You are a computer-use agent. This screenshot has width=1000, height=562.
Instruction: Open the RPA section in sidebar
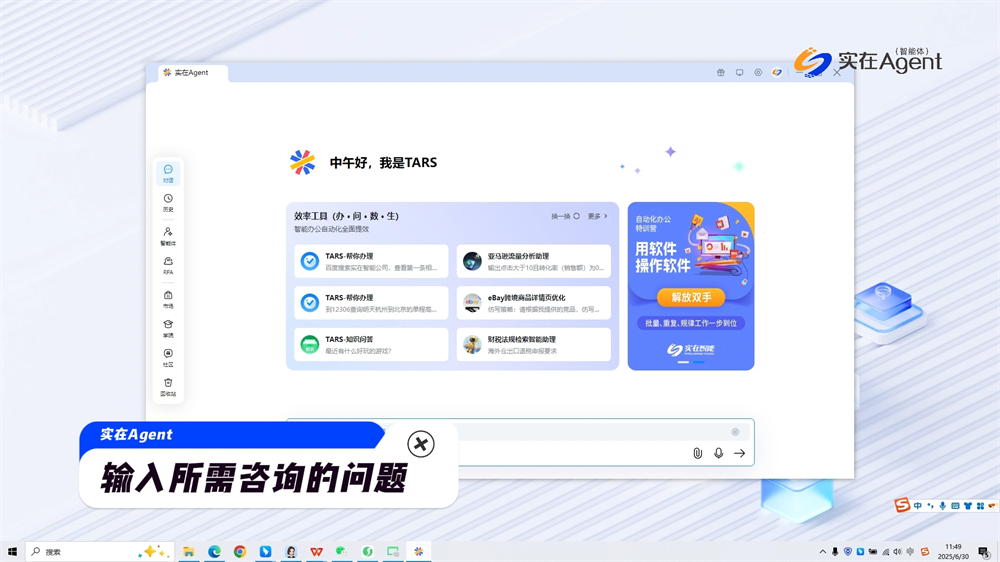168,265
